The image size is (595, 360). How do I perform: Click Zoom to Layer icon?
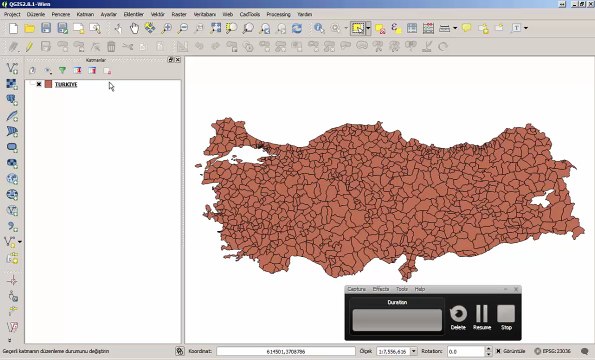click(x=248, y=28)
